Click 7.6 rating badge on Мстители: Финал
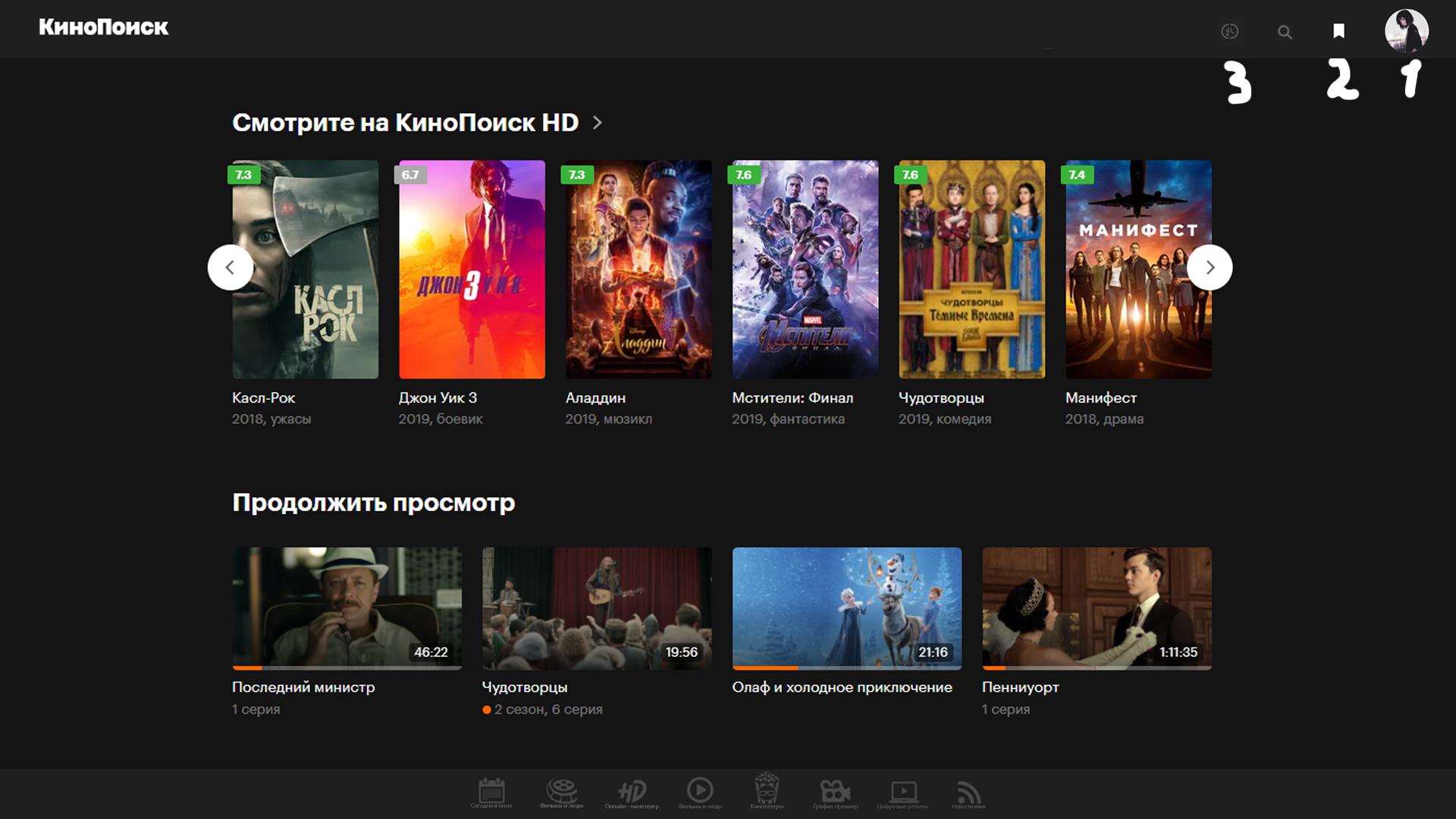 click(x=744, y=174)
